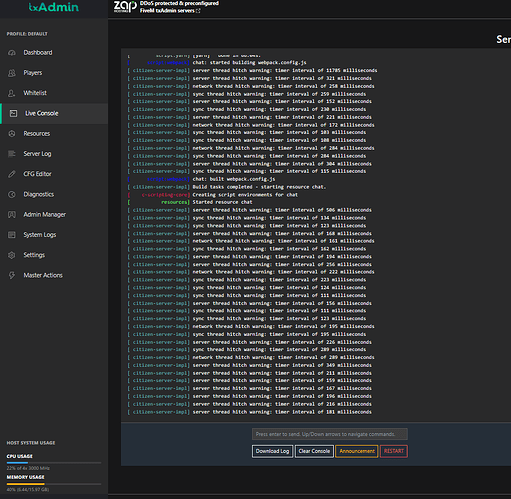Image resolution: width=511 pixels, height=499 pixels.
Task: Click the Live Console terminal icon
Action: [13, 113]
